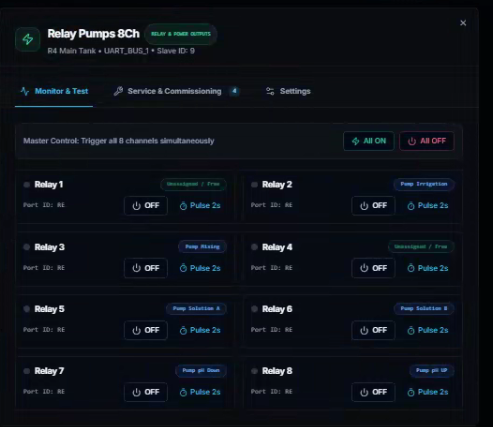493x427 pixels.
Task: Trigger Pulse 2s on Relay 6
Action: [x=428, y=330]
